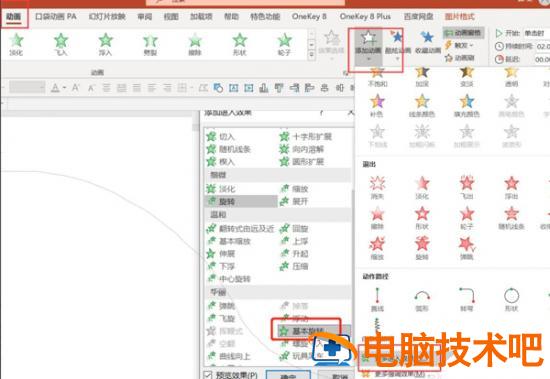Choose the 弹跳 exit effect

pos(467,248)
